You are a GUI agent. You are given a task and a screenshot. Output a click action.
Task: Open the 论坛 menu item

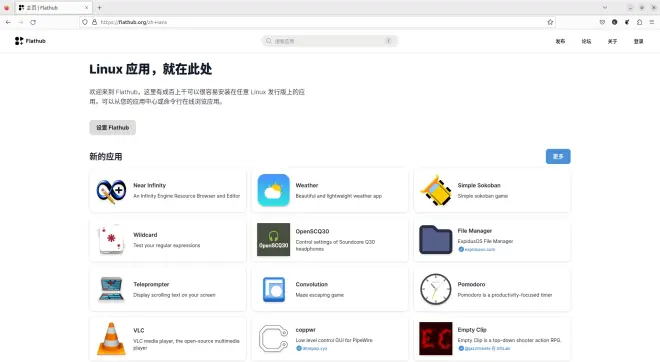[586, 41]
